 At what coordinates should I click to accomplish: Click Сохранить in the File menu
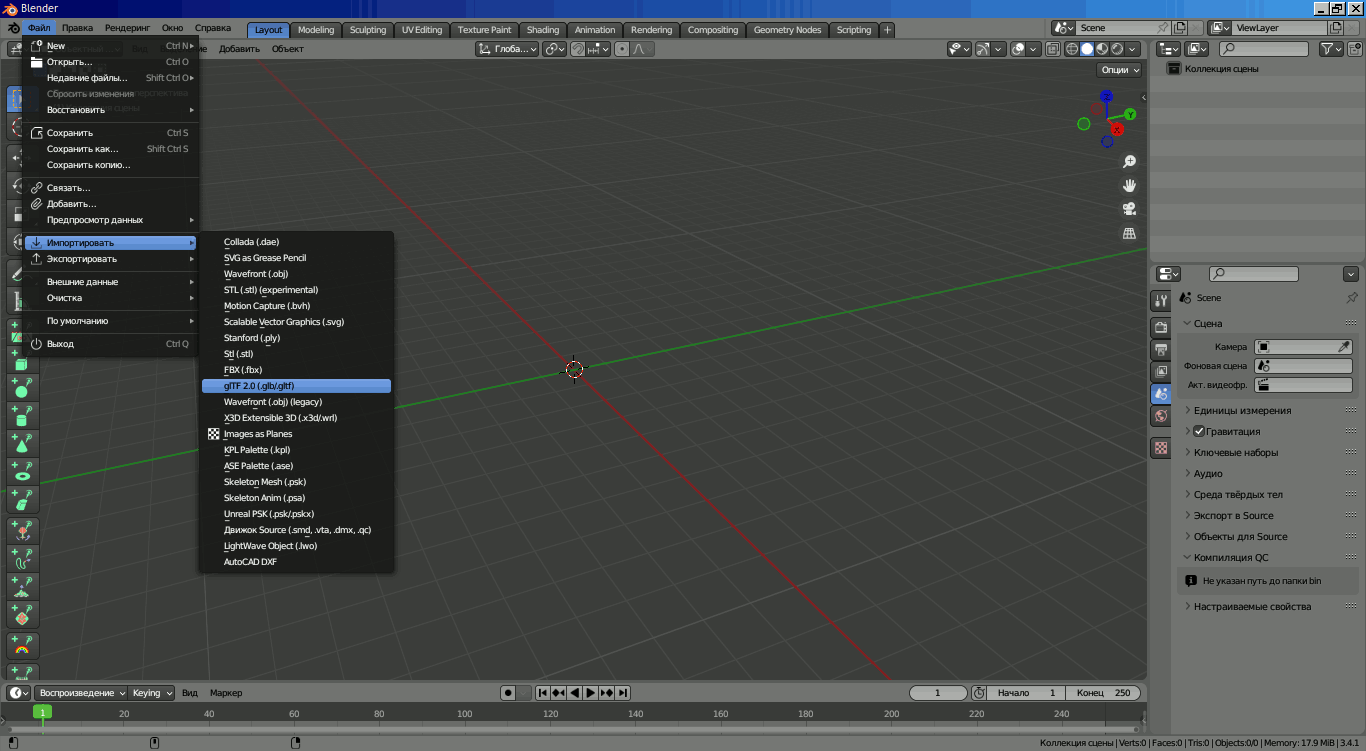click(111, 133)
